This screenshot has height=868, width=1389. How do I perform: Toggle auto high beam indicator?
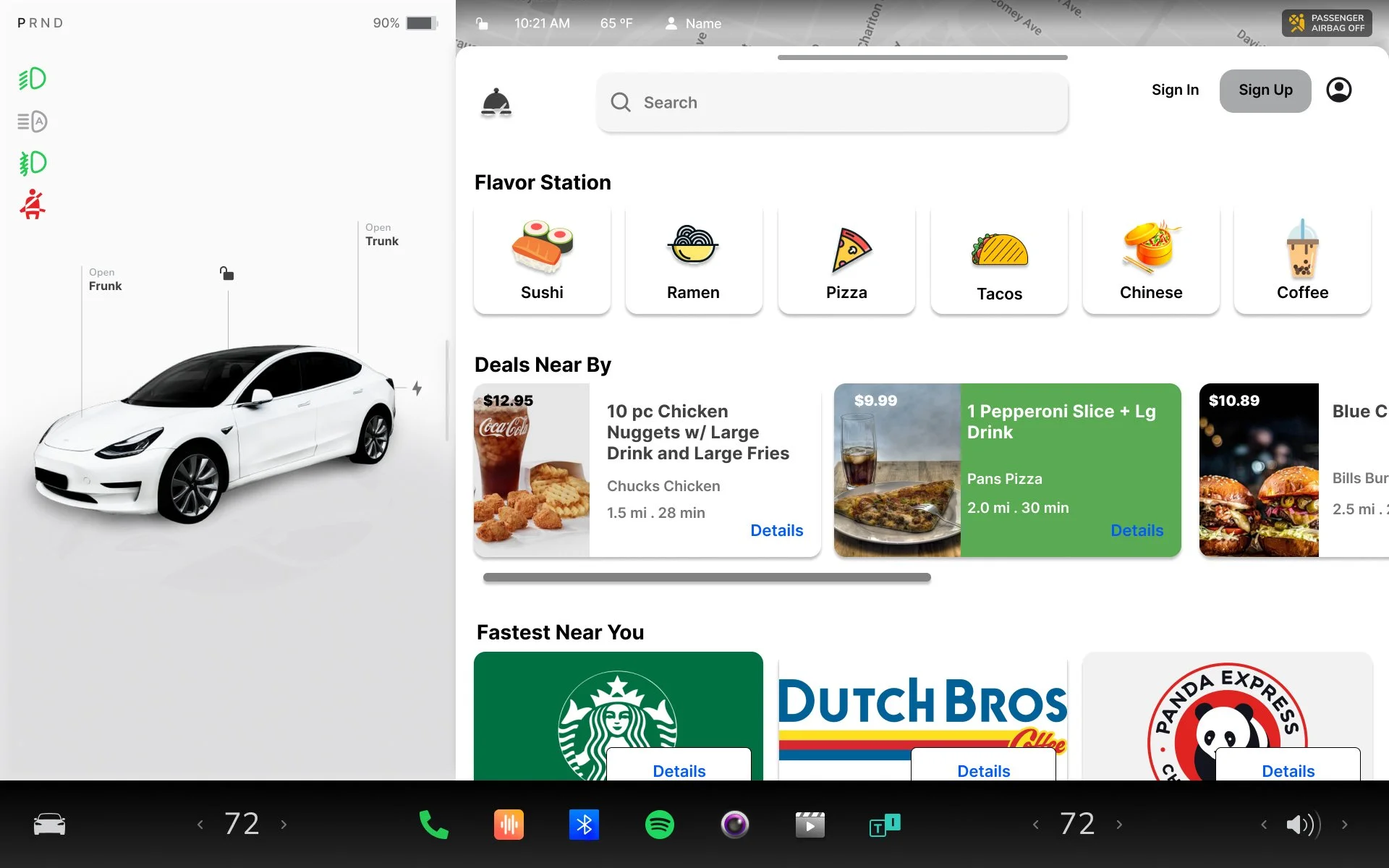coord(33,122)
